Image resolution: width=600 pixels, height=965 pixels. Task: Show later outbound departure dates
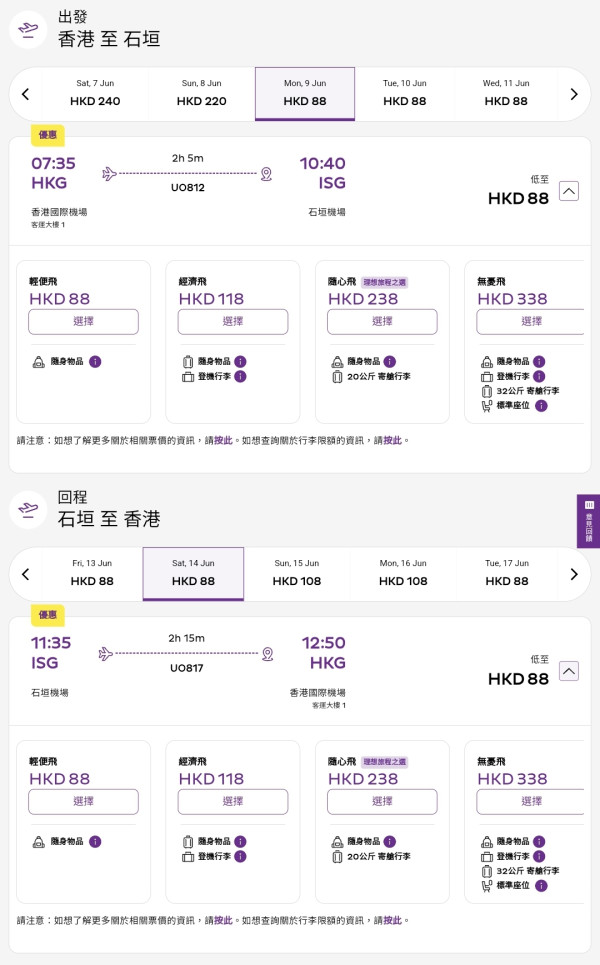[x=574, y=94]
